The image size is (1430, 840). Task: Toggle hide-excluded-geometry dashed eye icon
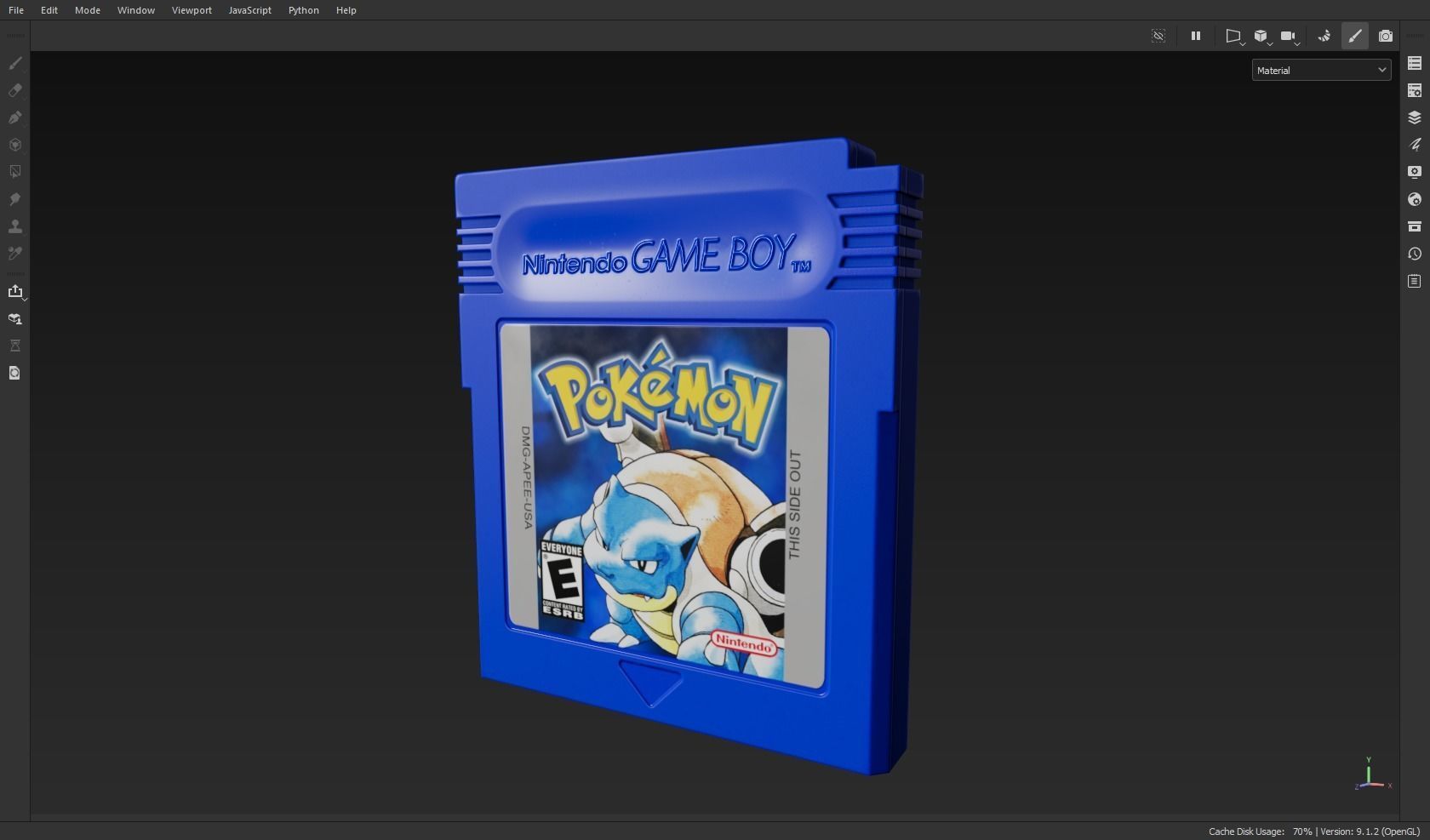click(1158, 36)
